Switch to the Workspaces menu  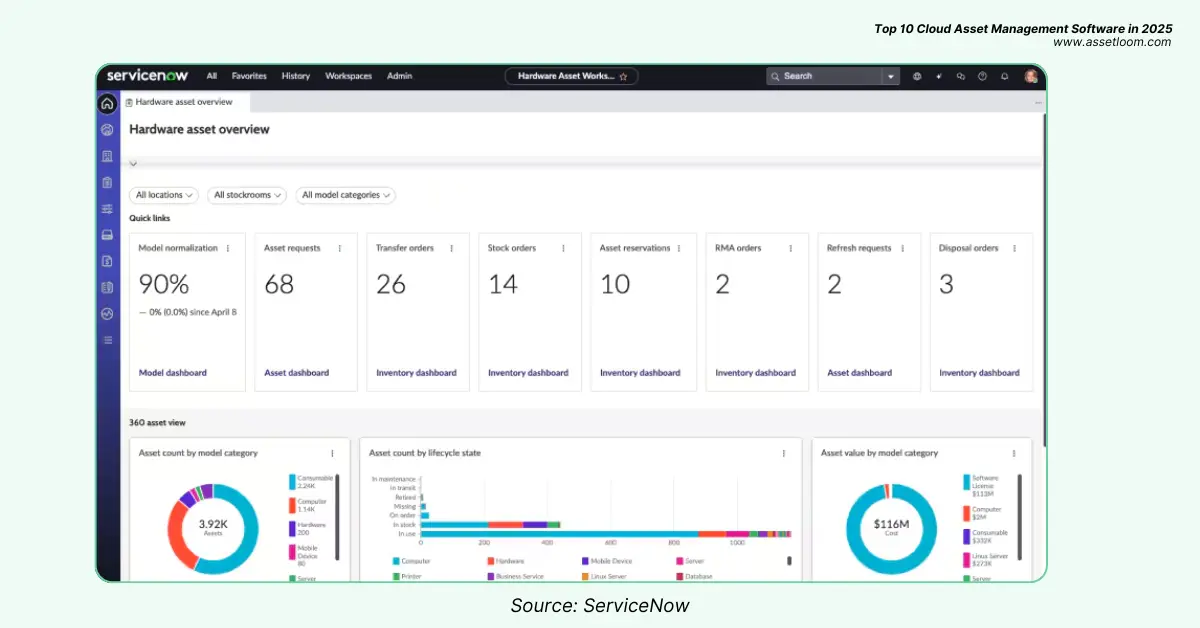(x=348, y=76)
